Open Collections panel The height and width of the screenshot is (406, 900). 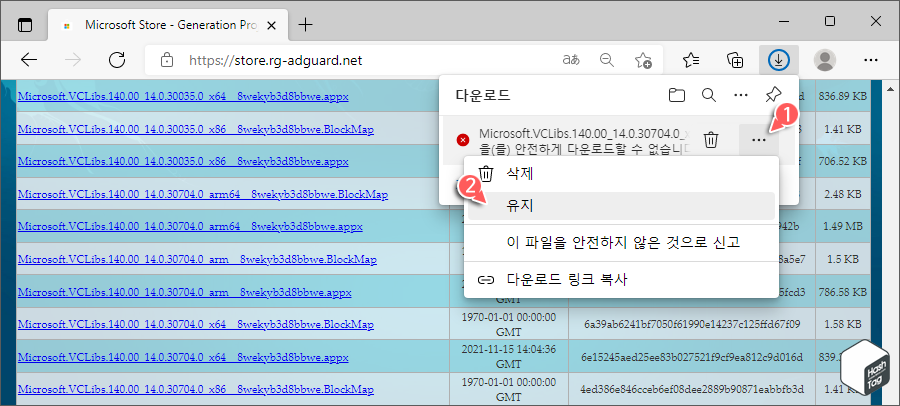click(735, 60)
